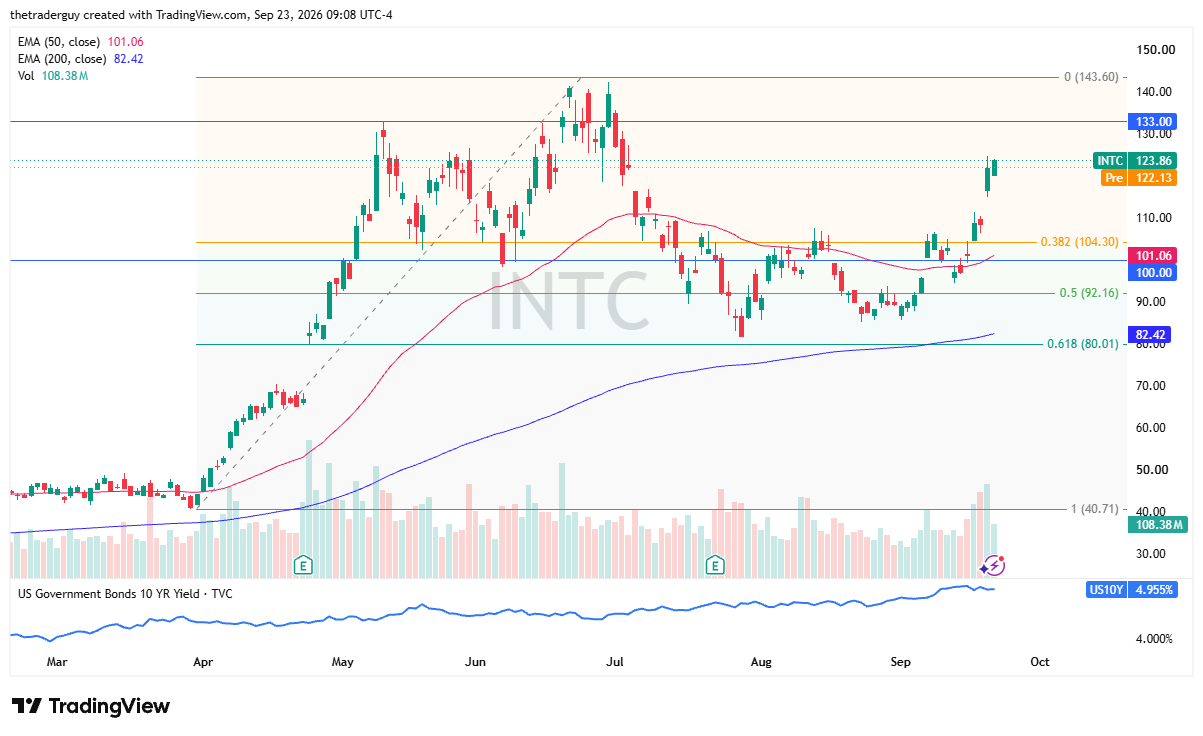
Task: Select the Fibonacci 1 (40.71) level label
Action: point(1095,509)
